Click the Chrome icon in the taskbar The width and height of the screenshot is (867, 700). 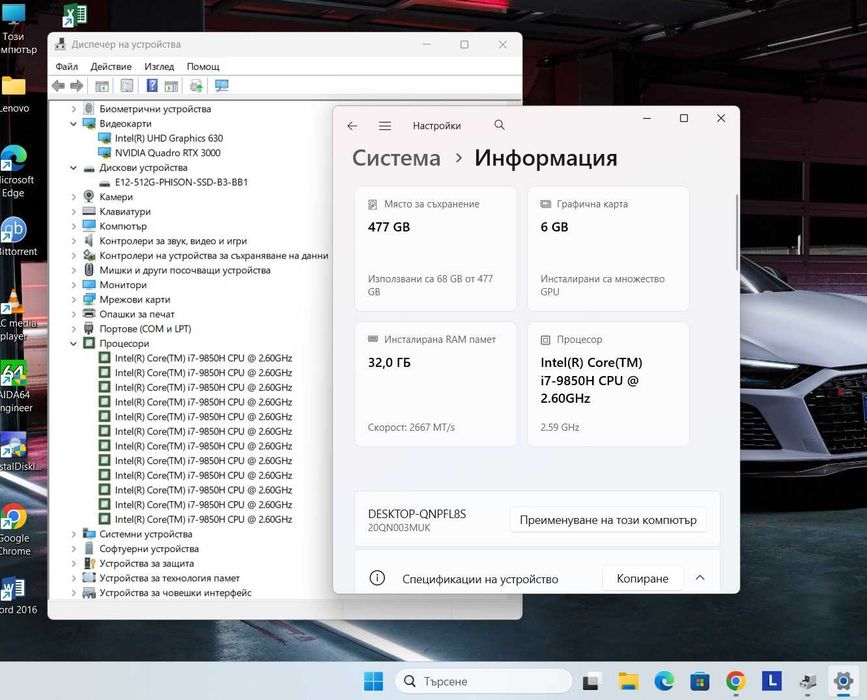click(x=735, y=681)
